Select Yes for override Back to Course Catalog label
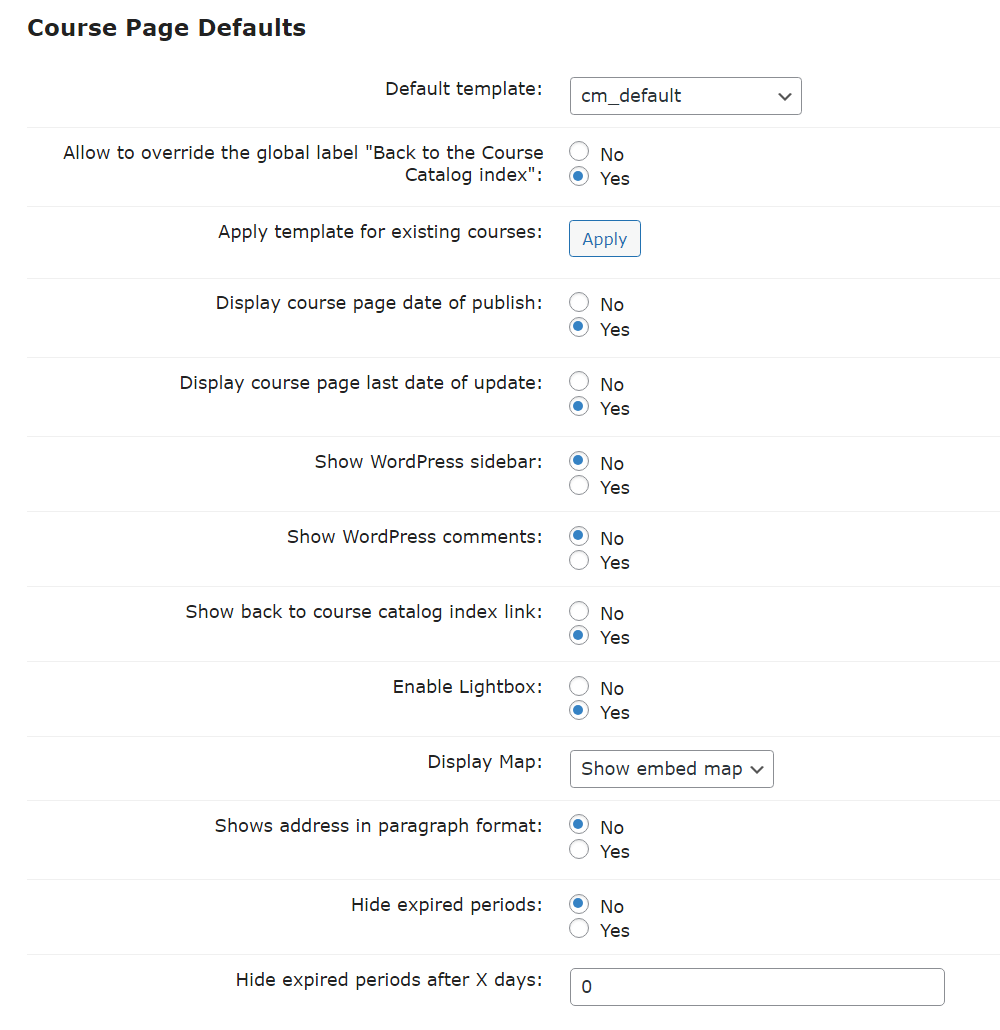Image resolution: width=1000 pixels, height=1030 pixels. point(579,177)
